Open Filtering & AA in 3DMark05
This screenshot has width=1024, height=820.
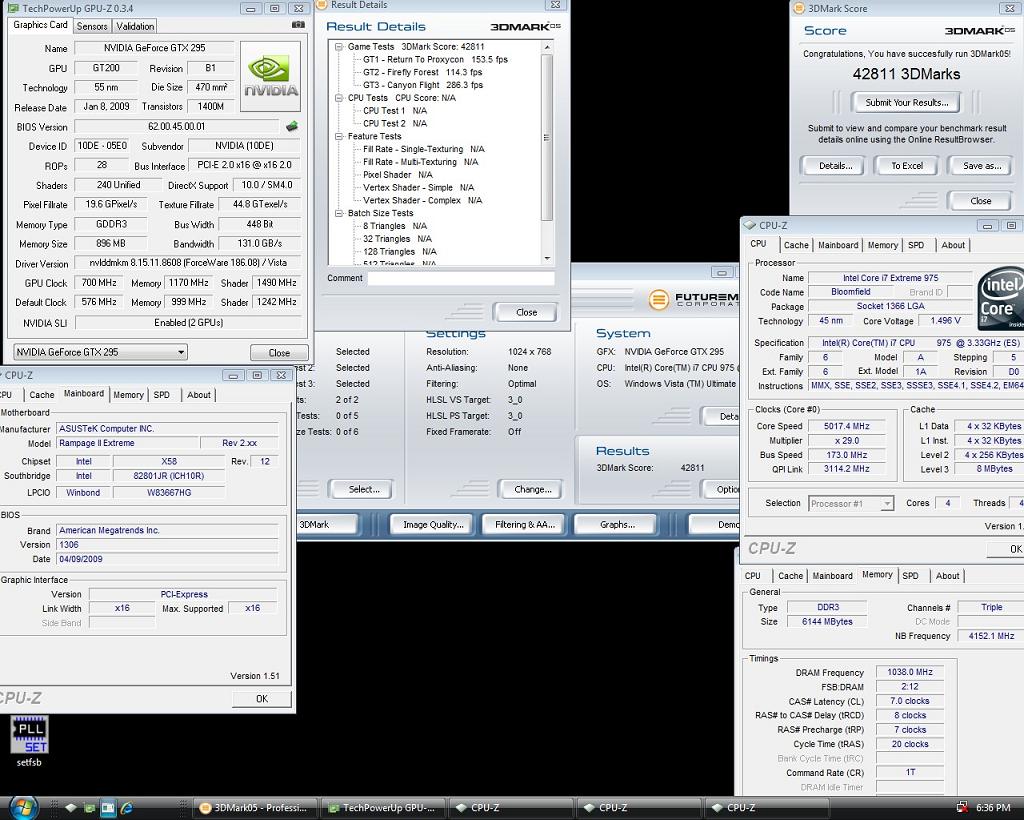click(524, 524)
